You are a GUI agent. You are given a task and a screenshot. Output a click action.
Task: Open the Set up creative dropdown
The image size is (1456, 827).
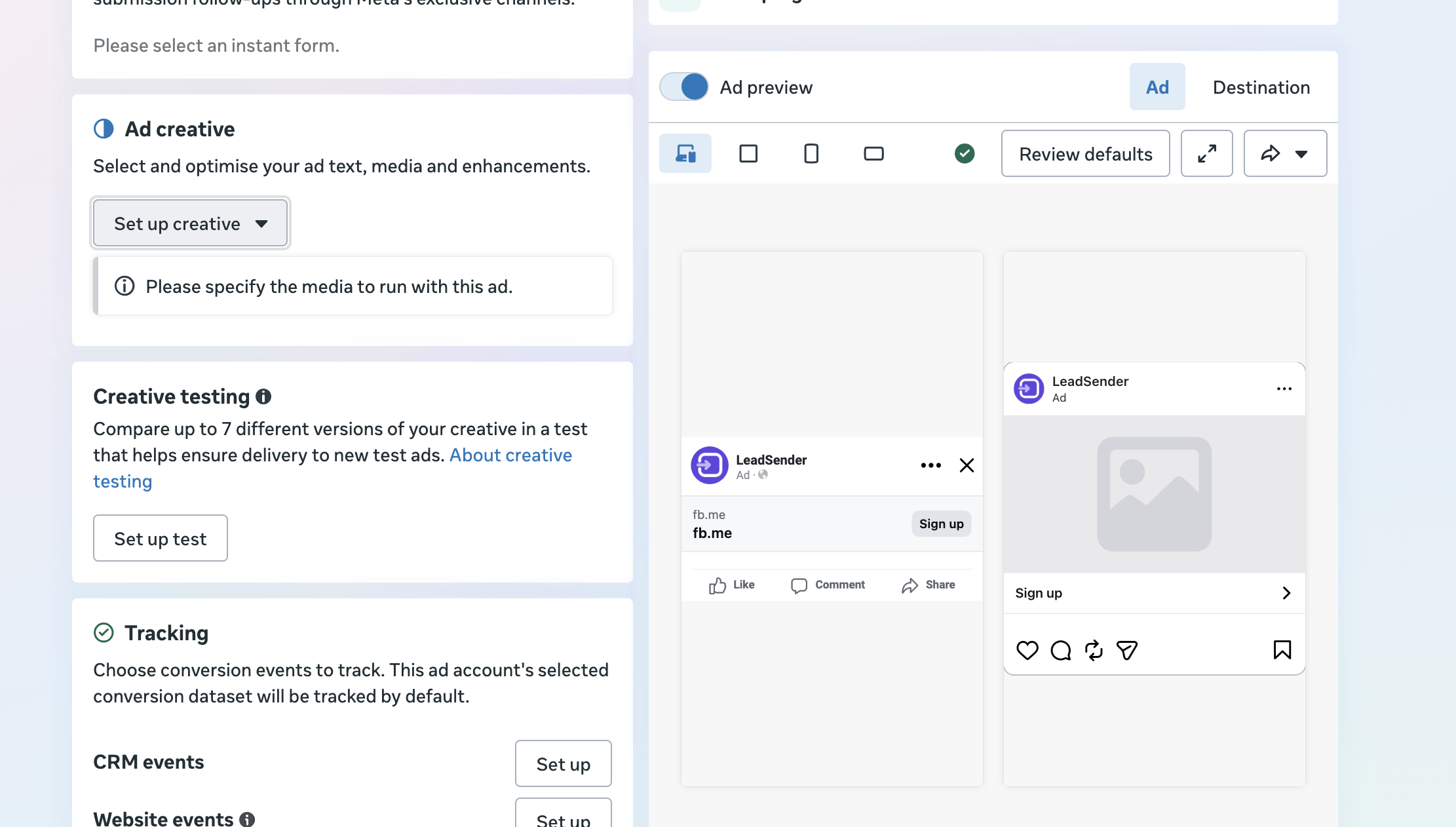tap(190, 223)
